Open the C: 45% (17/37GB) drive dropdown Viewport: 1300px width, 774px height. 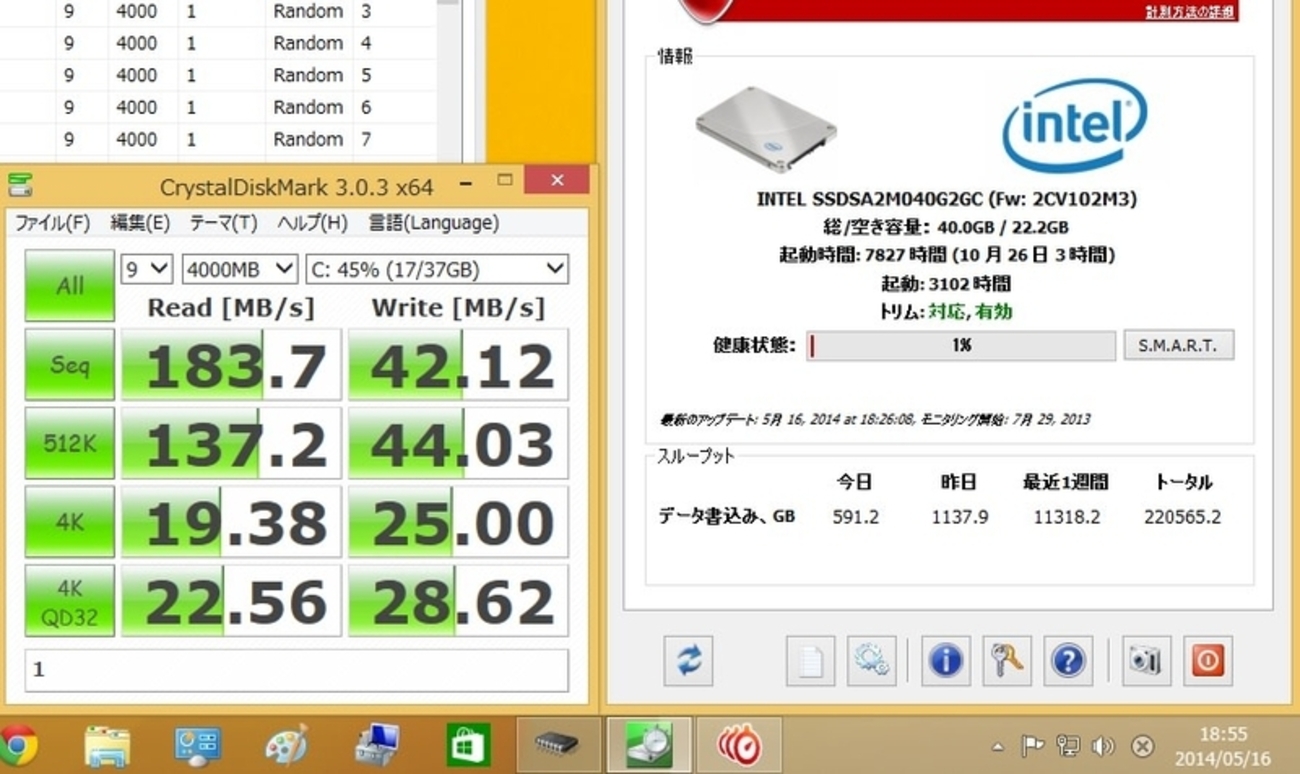pyautogui.click(x=436, y=269)
